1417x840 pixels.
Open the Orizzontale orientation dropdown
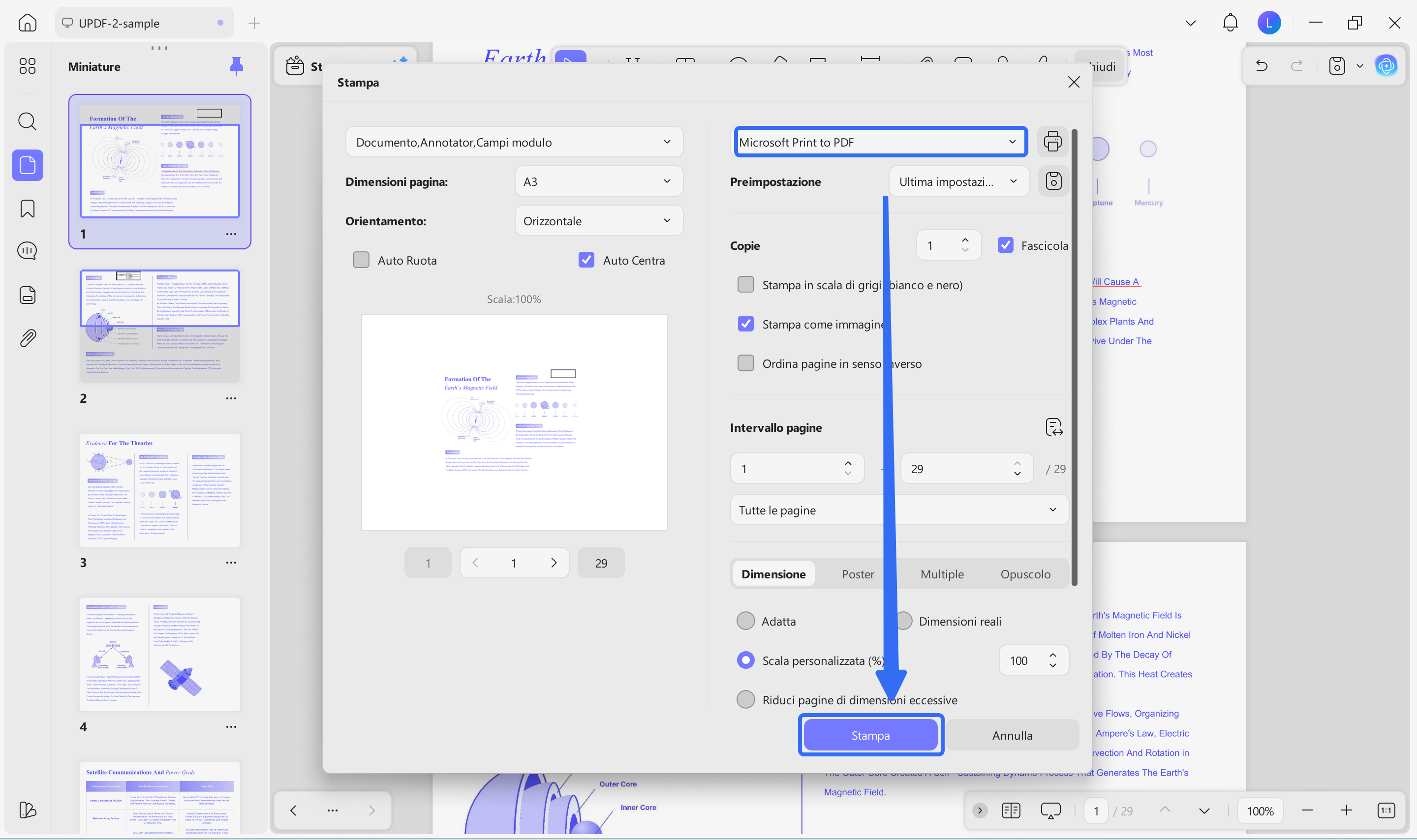click(x=598, y=221)
